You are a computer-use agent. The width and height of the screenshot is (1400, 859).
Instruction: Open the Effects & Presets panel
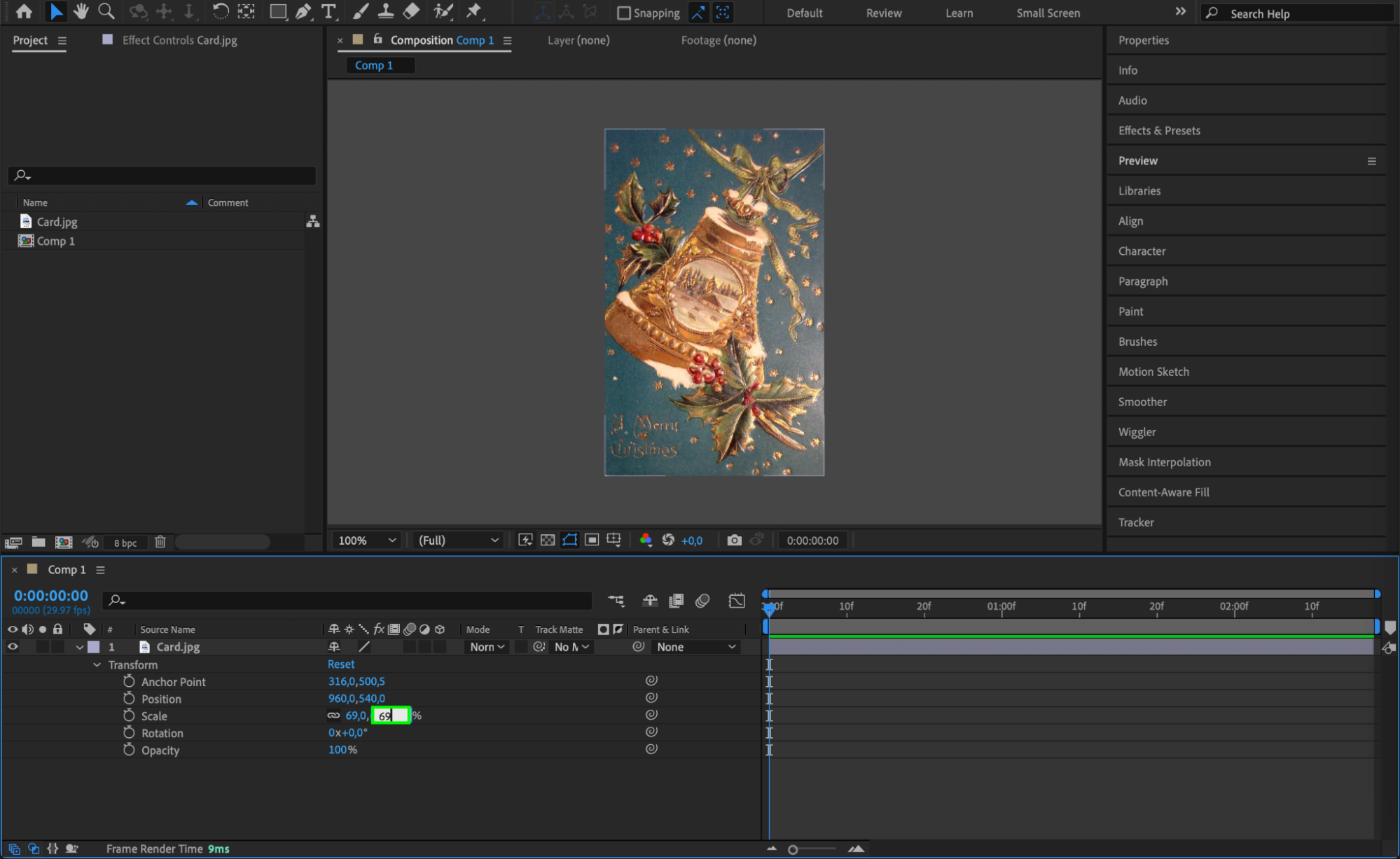click(1158, 130)
